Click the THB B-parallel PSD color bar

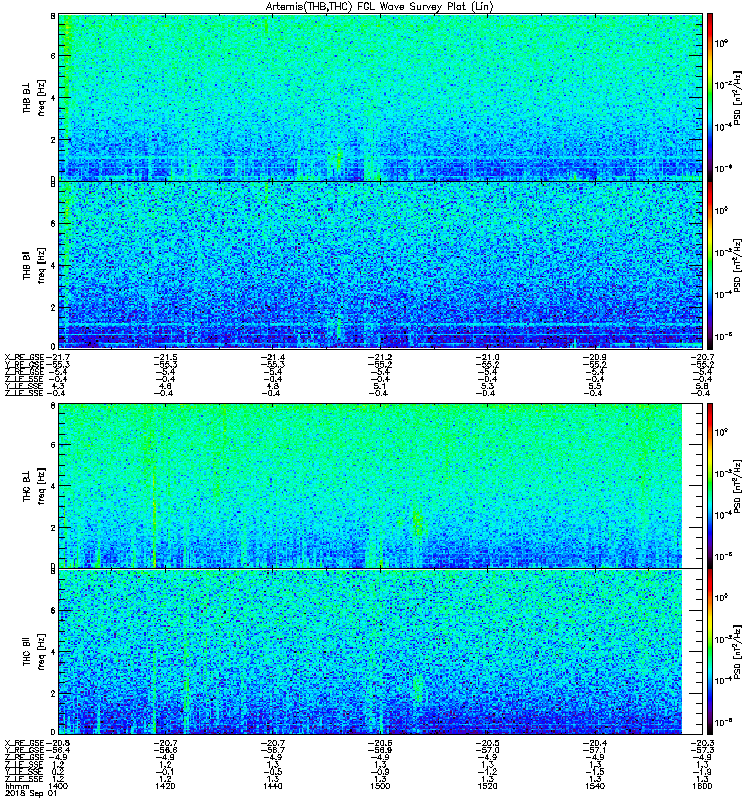(x=710, y=265)
